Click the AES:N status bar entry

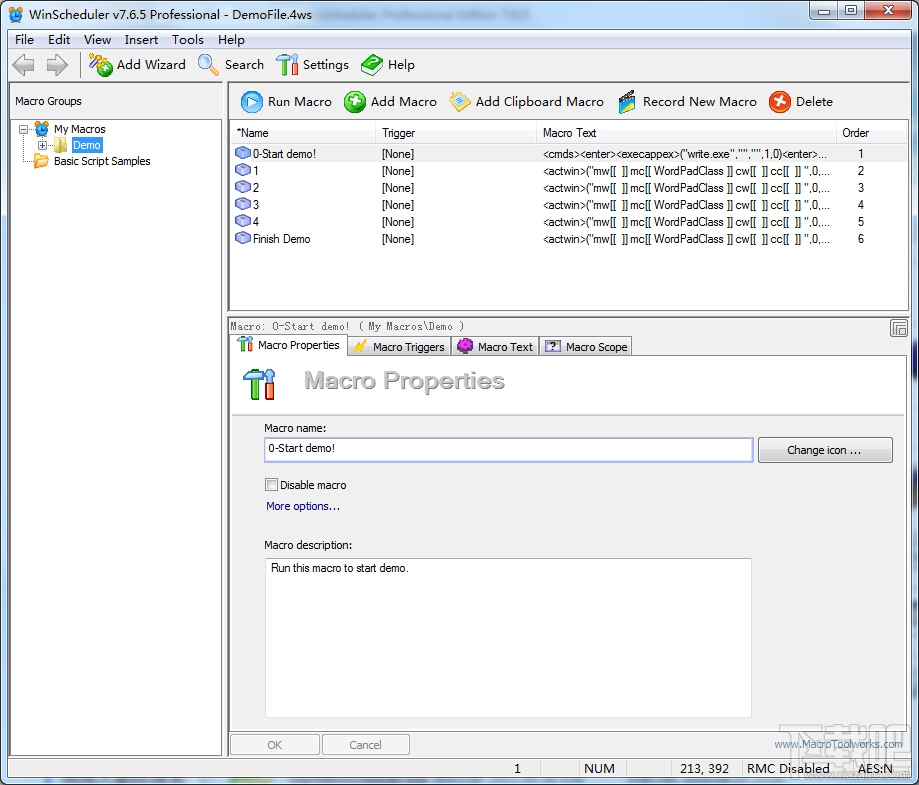[875, 768]
